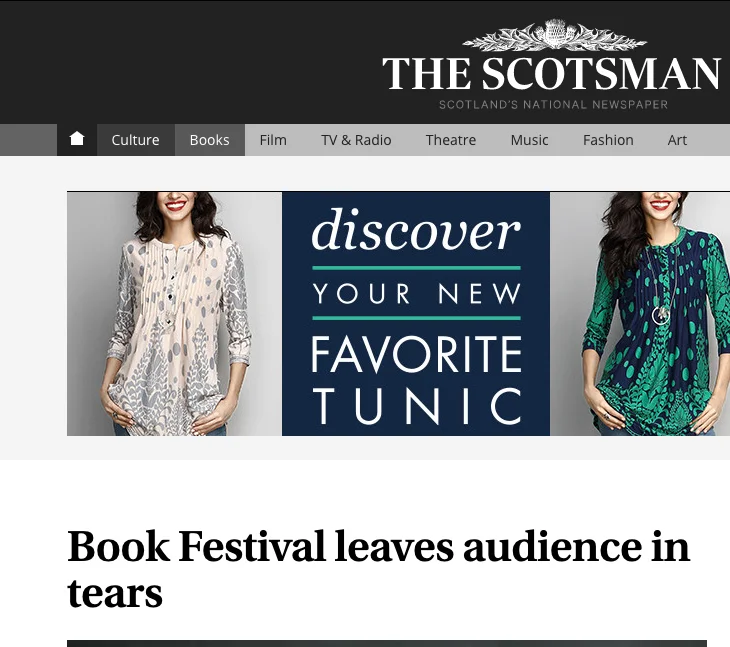Go to the Art section
The width and height of the screenshot is (730, 647).
(677, 140)
